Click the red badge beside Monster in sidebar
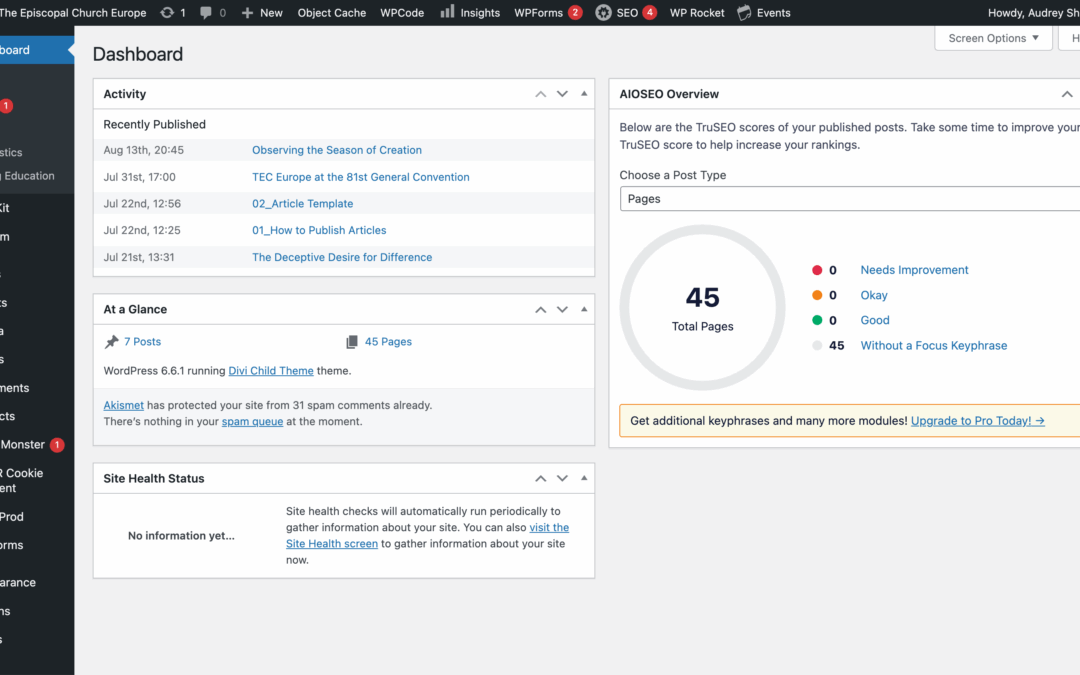This screenshot has width=1080, height=675. (56, 445)
